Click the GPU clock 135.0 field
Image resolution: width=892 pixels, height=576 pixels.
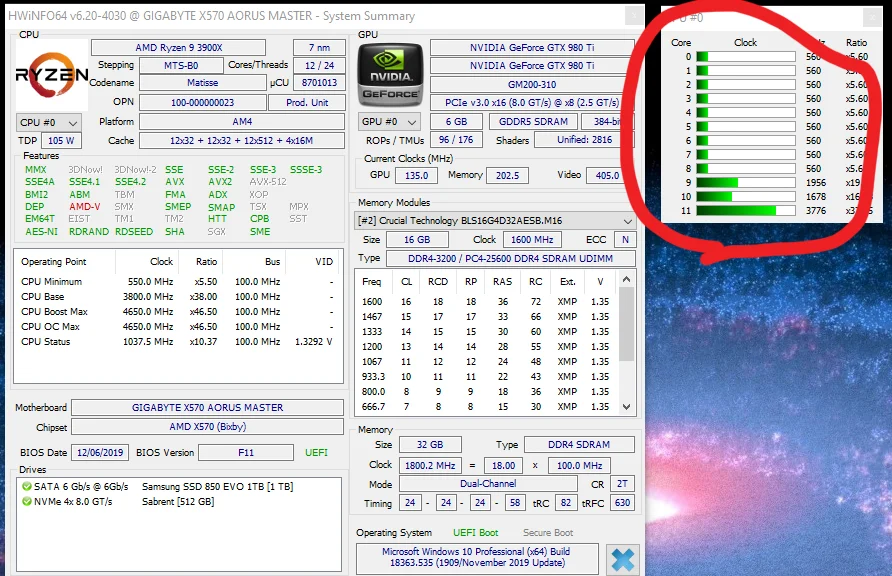coord(416,176)
